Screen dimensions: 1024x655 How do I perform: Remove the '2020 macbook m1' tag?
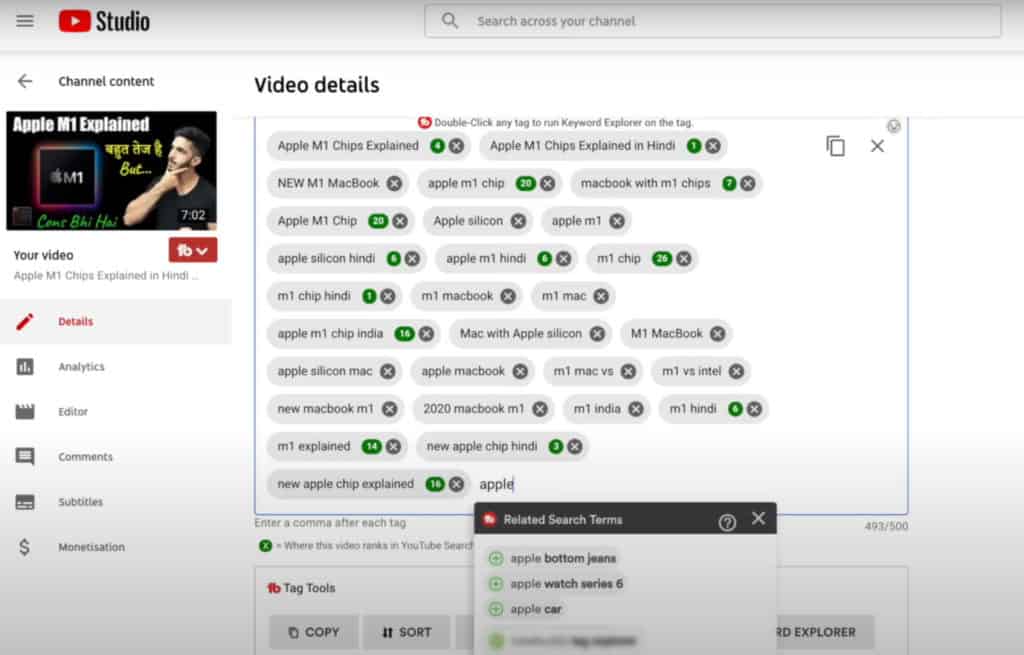[x=539, y=409]
